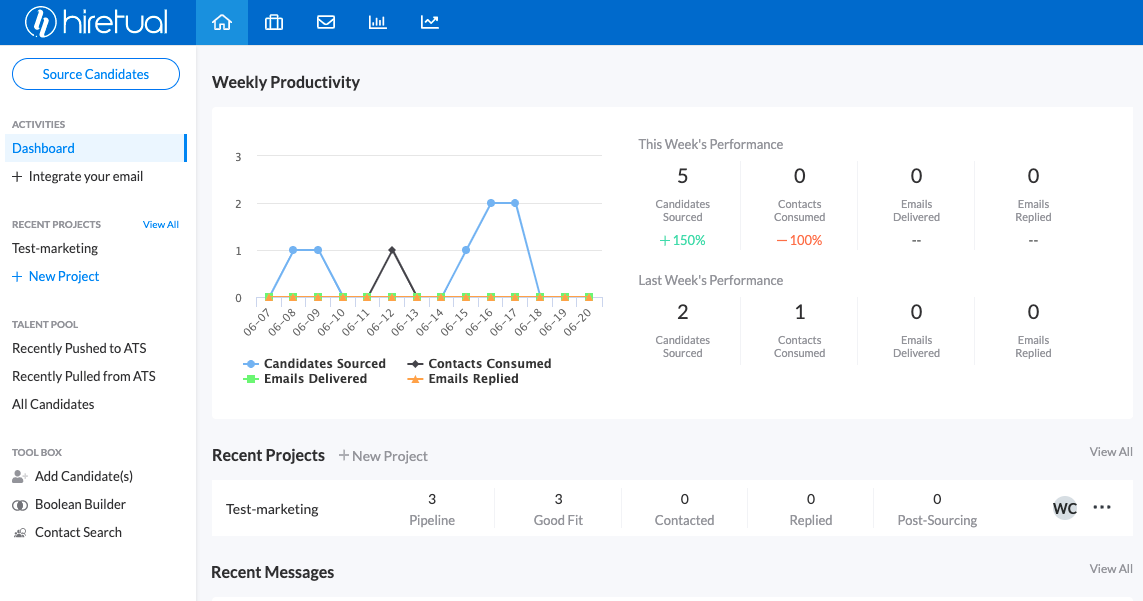
Task: Open the envelope Messages icon
Action: click(326, 23)
